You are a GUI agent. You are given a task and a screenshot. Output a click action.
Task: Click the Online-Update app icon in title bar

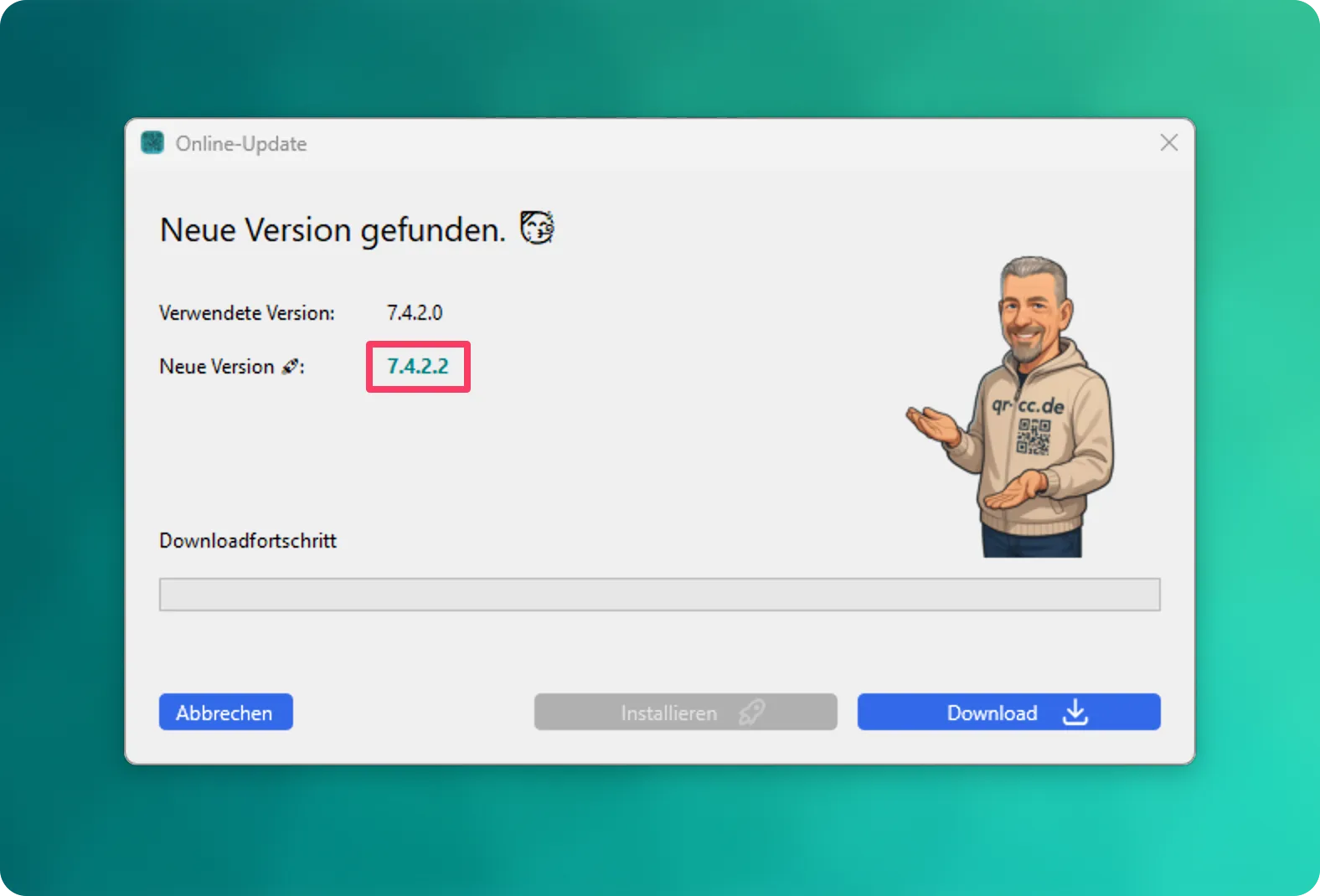pos(152,143)
